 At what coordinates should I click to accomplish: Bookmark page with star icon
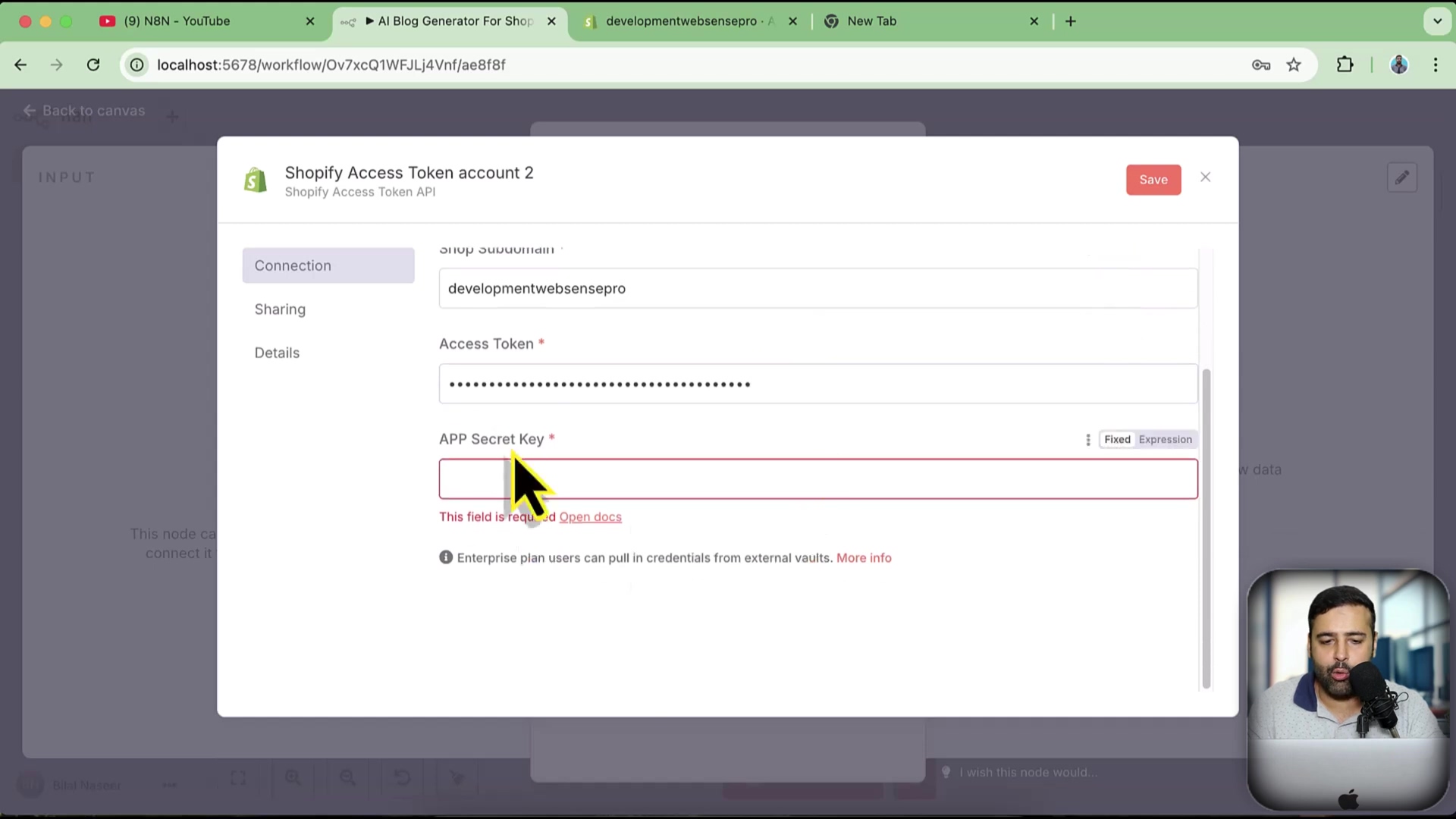click(1294, 65)
